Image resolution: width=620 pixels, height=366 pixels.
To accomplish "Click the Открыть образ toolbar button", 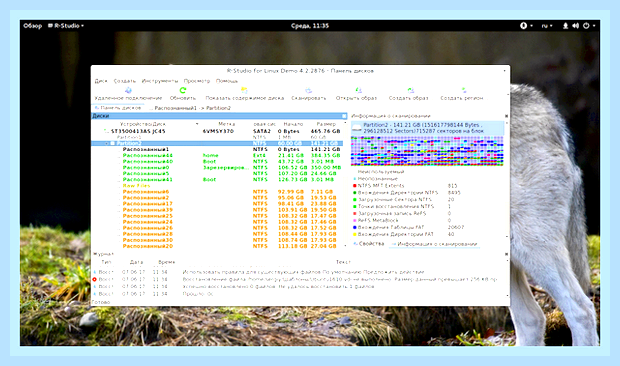I will point(356,94).
